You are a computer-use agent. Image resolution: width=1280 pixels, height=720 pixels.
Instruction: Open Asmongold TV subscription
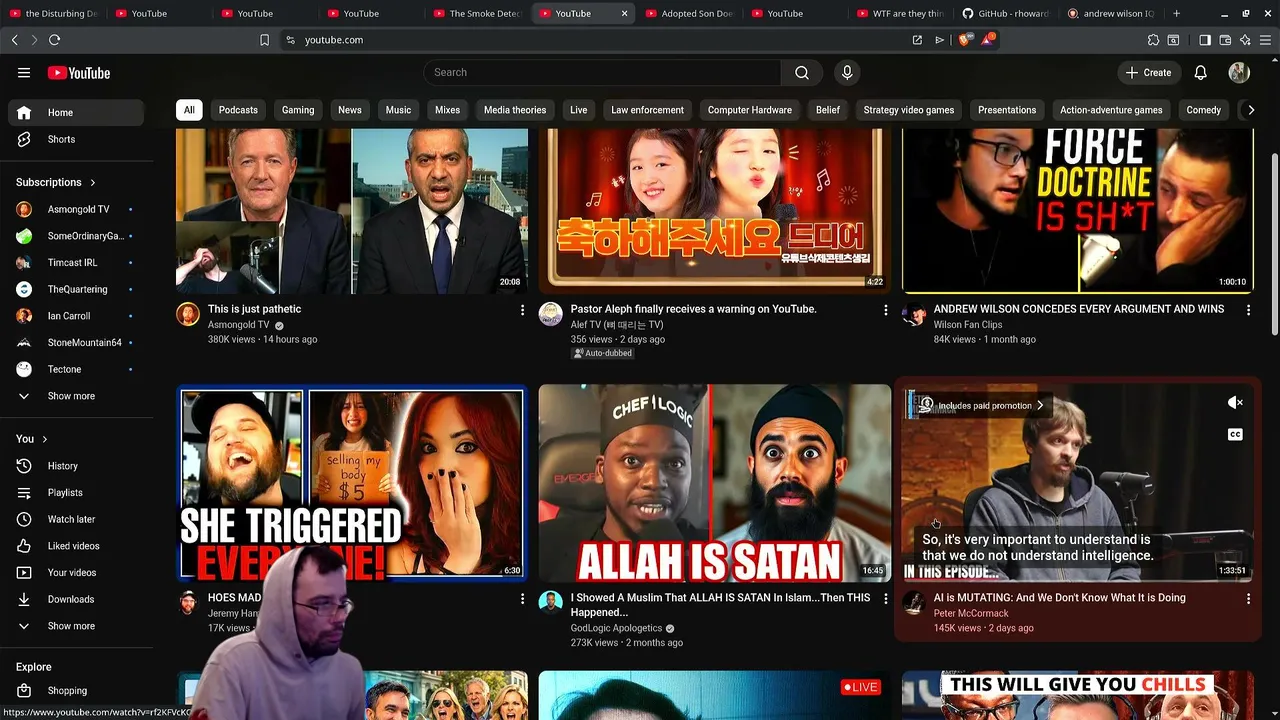76,209
